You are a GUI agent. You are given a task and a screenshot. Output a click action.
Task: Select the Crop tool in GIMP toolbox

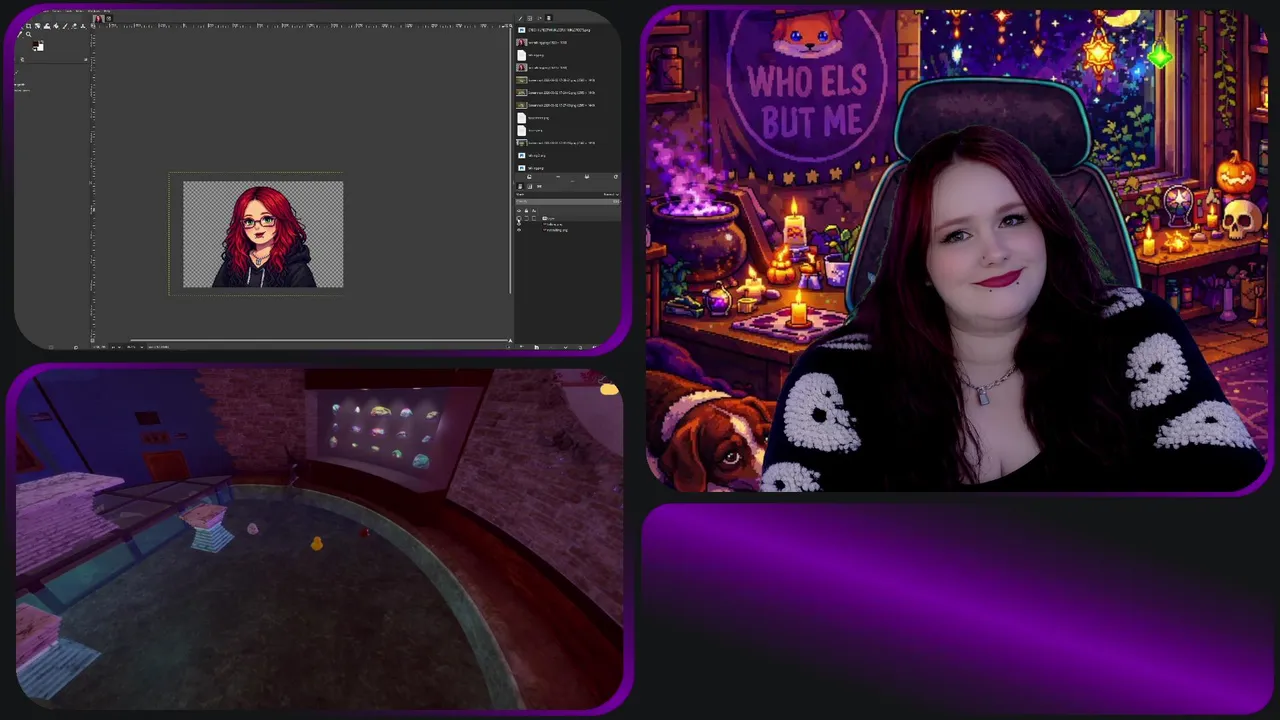(28, 26)
